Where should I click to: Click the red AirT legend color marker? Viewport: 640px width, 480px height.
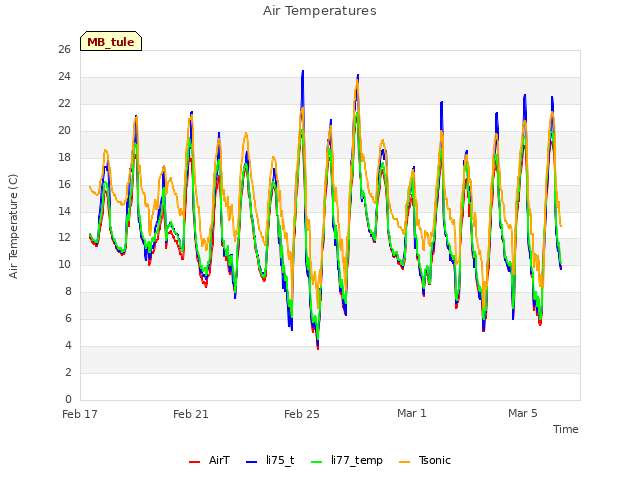click(x=195, y=462)
